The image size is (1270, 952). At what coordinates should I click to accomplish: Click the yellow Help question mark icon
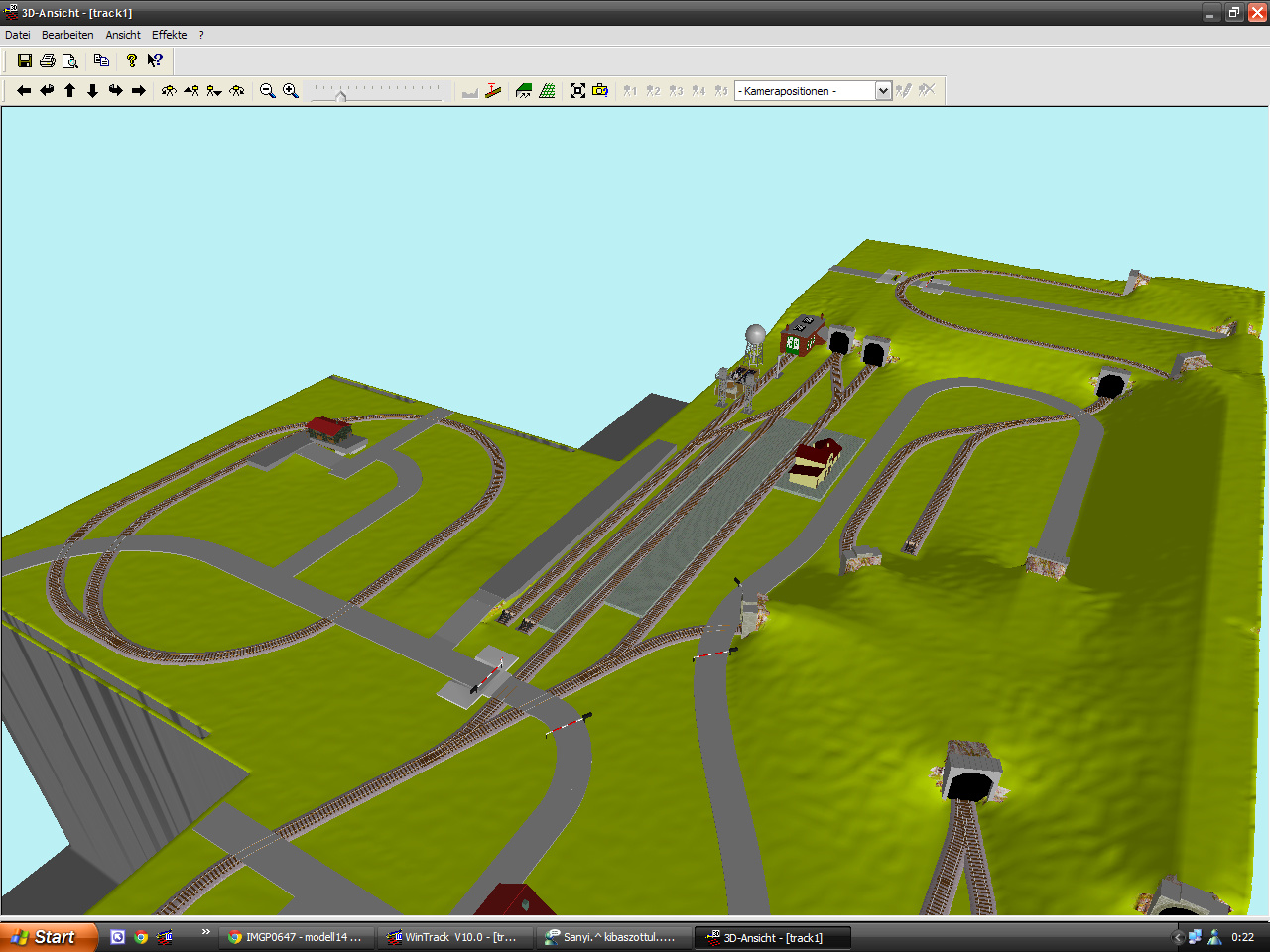pos(131,60)
